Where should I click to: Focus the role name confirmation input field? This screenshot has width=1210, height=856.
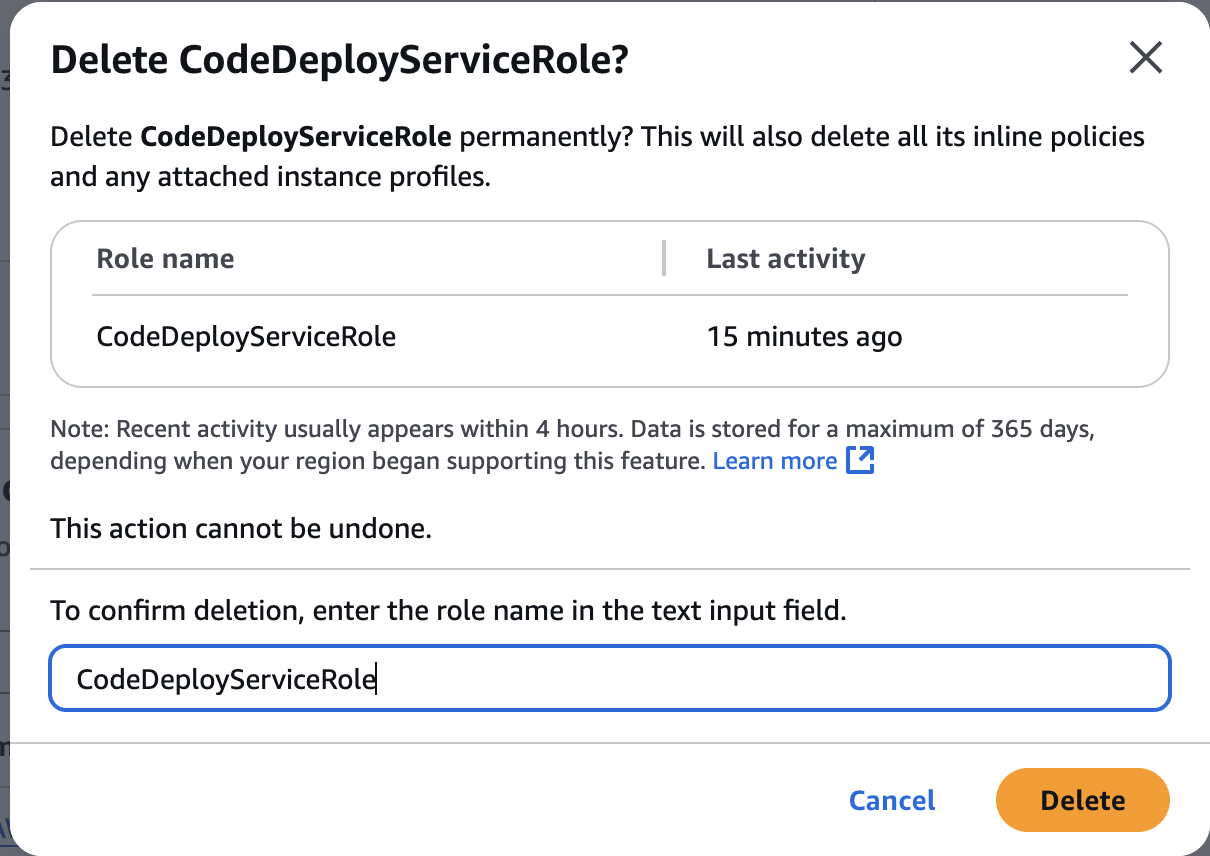point(610,679)
